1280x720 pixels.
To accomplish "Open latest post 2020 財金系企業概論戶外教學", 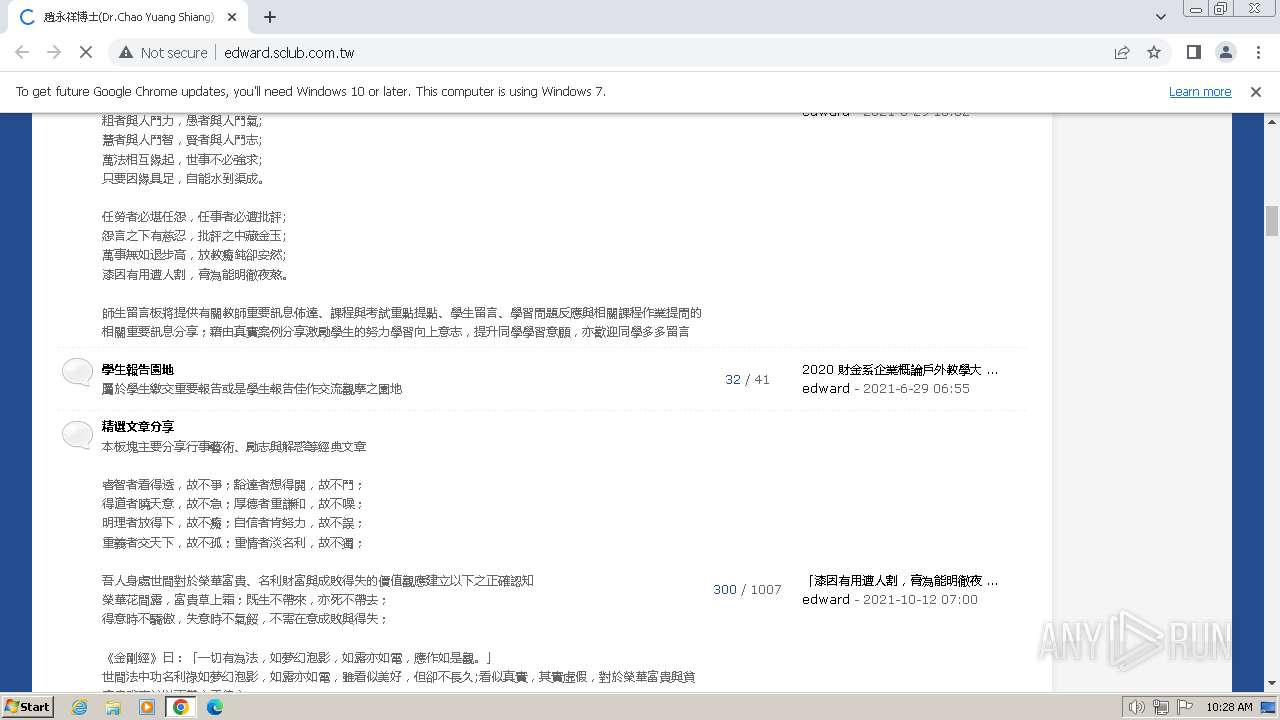I will [x=899, y=369].
